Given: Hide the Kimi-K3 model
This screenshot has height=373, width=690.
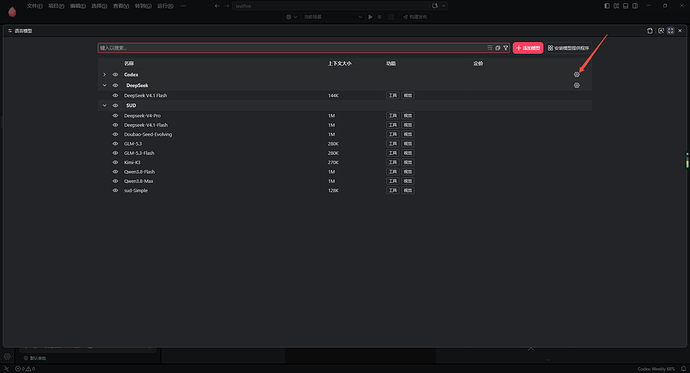Looking at the screenshot, I should (115, 162).
